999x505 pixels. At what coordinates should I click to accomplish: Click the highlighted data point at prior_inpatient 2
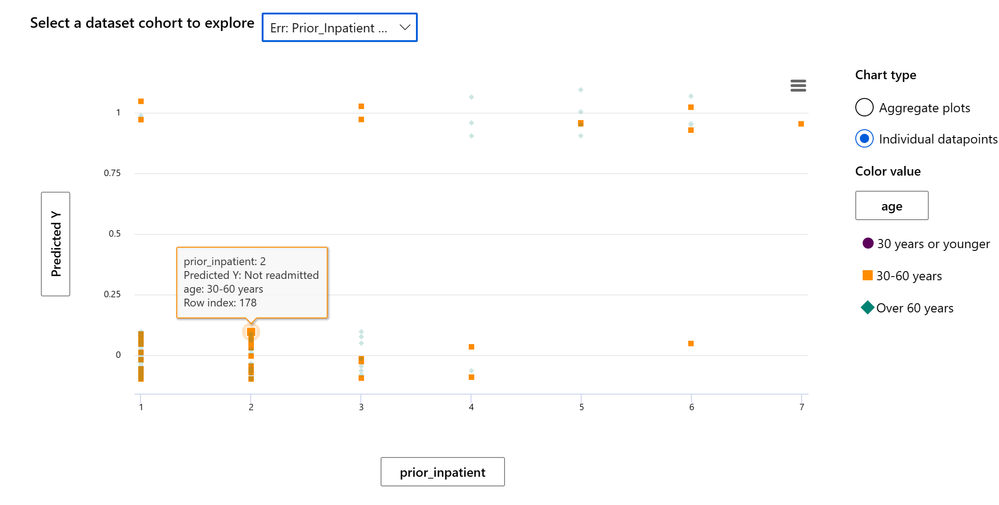click(x=251, y=331)
